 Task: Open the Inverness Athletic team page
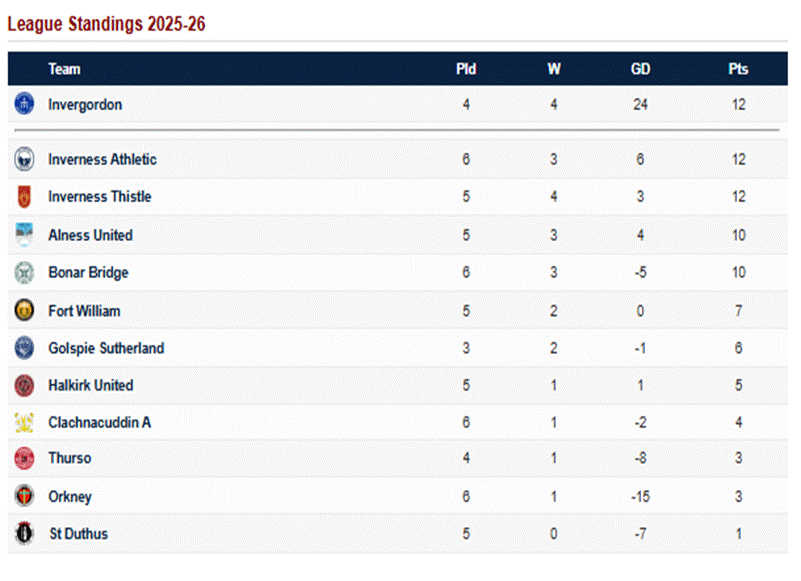click(102, 159)
